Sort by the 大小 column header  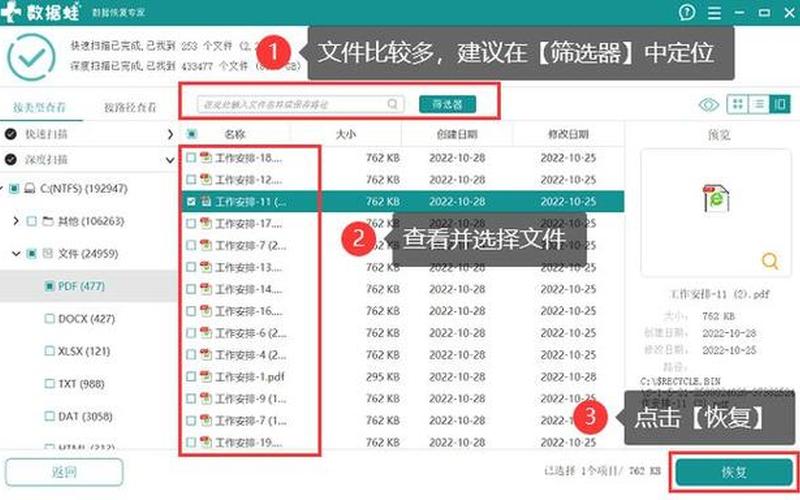coord(345,134)
